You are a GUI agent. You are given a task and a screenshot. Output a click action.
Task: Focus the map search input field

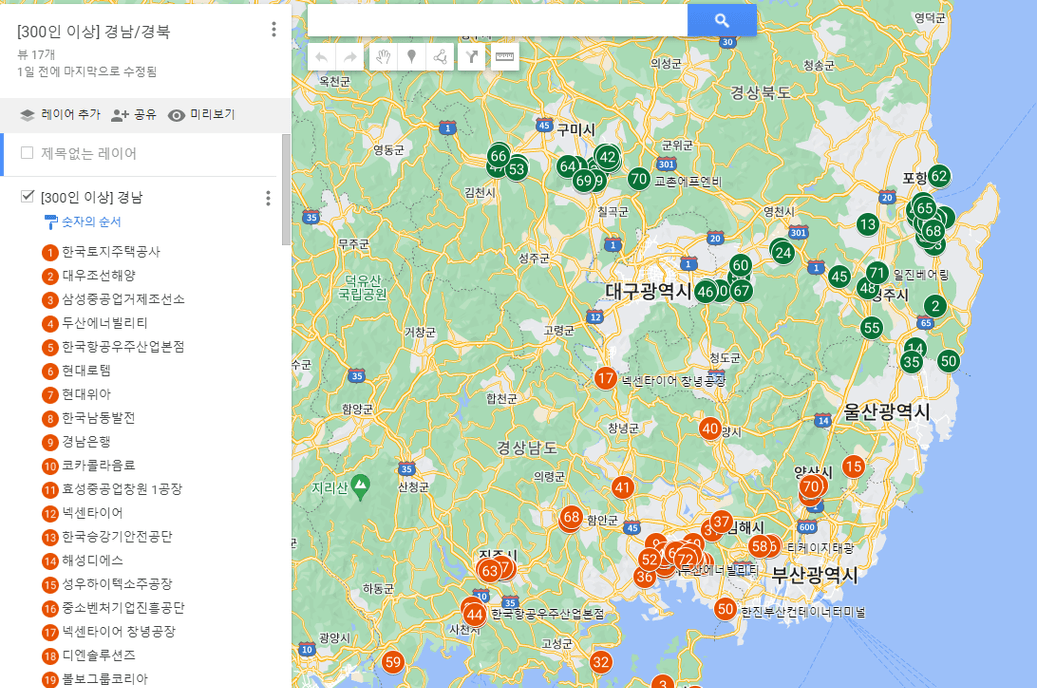[497, 21]
